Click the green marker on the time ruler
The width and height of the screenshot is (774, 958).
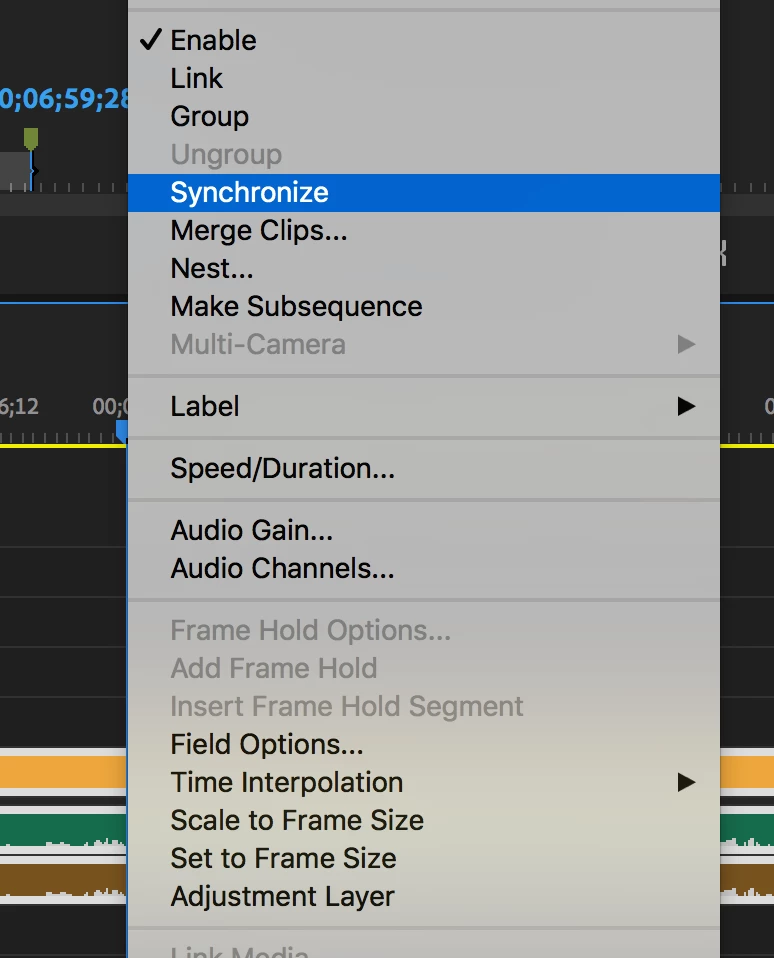tap(31, 138)
